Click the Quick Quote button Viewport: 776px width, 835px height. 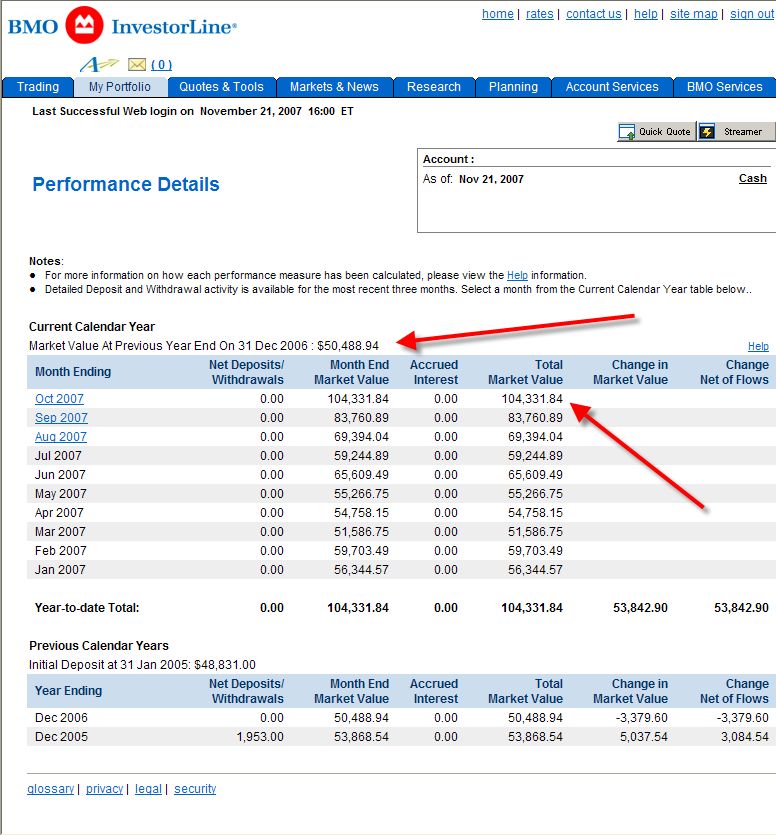(657, 132)
